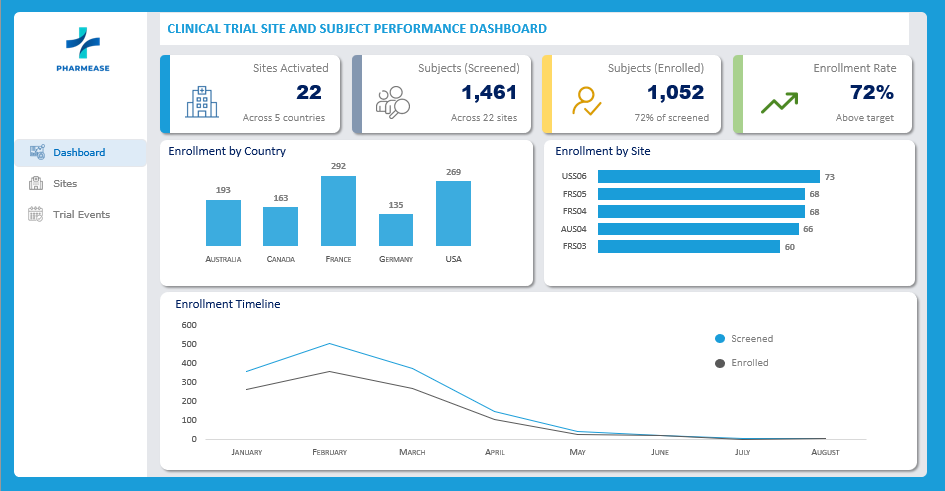Click the Trial Events calendar icon
This screenshot has width=945, height=491.
(x=37, y=214)
